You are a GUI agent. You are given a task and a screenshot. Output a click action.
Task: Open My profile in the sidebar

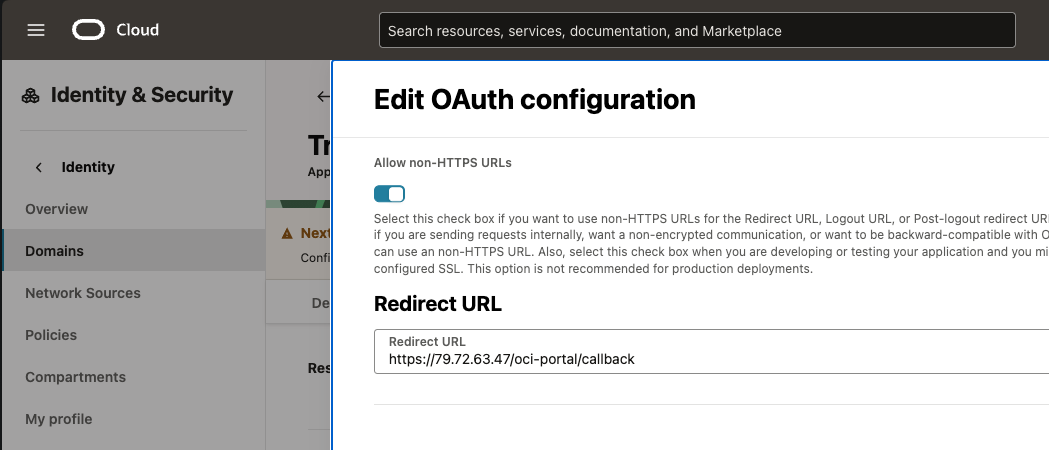click(59, 419)
